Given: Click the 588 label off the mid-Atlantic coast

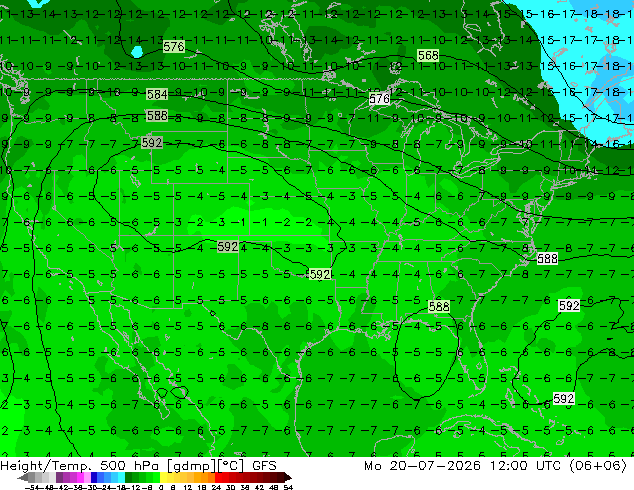Looking at the screenshot, I should (x=547, y=258).
